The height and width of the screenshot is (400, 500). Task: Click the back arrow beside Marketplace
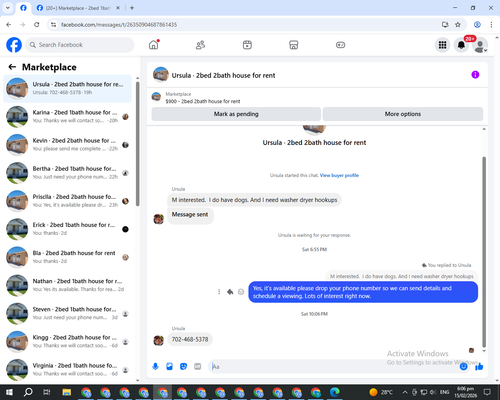tap(12, 67)
